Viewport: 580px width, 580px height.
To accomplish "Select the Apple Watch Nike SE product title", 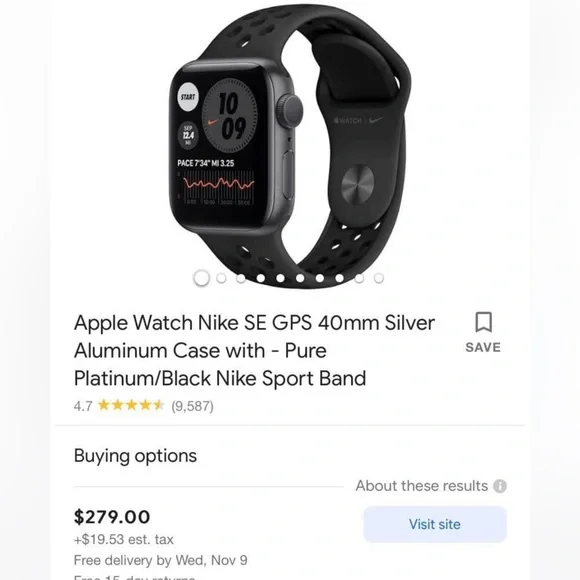I will click(254, 351).
